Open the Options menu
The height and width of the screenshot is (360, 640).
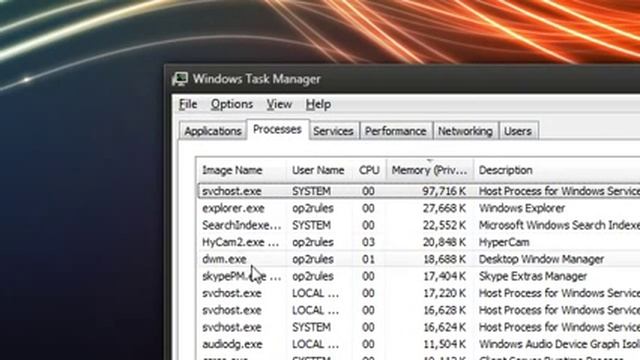(x=232, y=104)
